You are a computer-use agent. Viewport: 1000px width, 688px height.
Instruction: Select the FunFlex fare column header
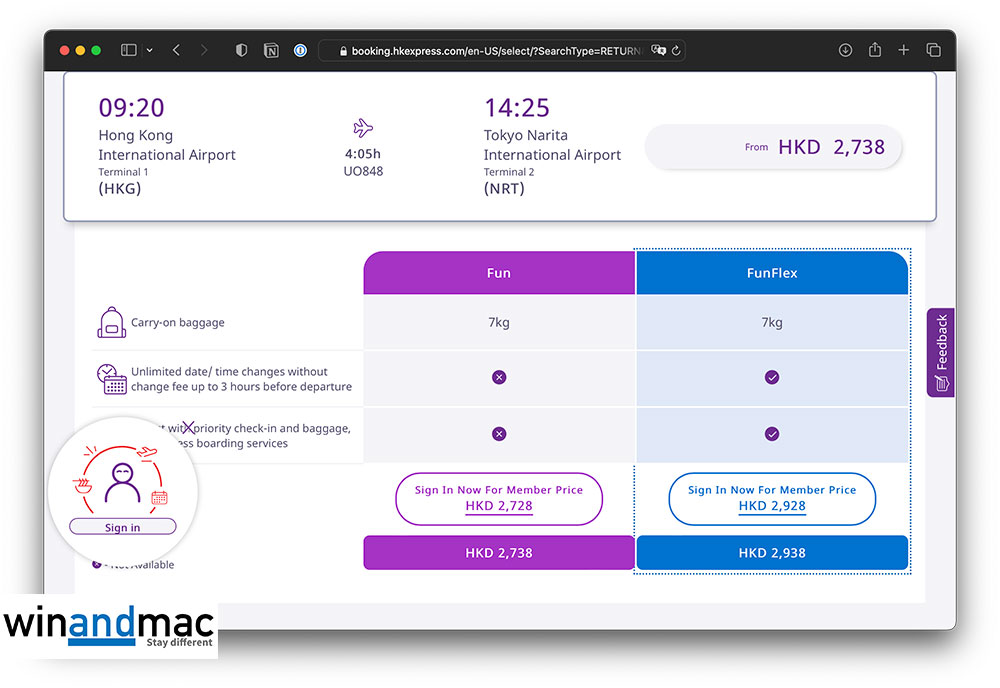[x=772, y=273]
